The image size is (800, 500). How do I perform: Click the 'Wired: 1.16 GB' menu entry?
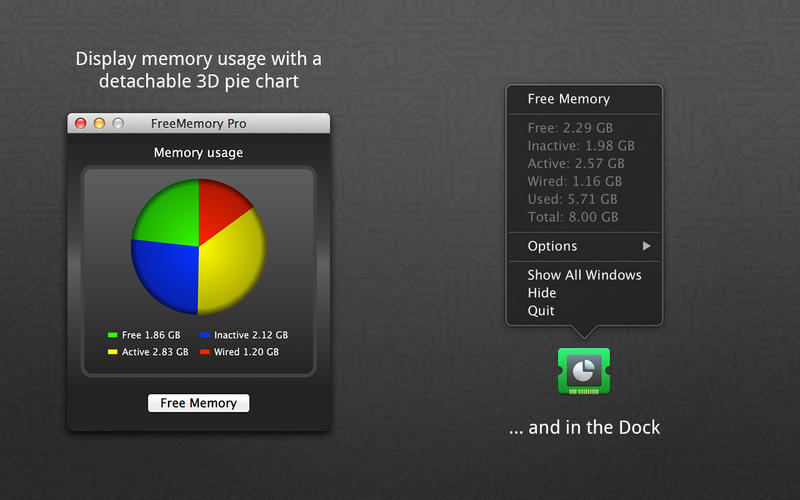pyautogui.click(x=575, y=182)
